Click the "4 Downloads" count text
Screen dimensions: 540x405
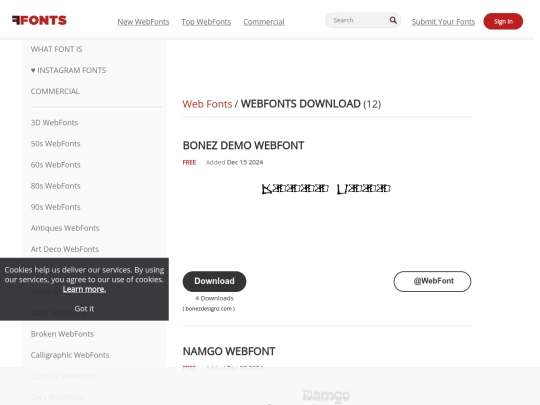click(214, 298)
